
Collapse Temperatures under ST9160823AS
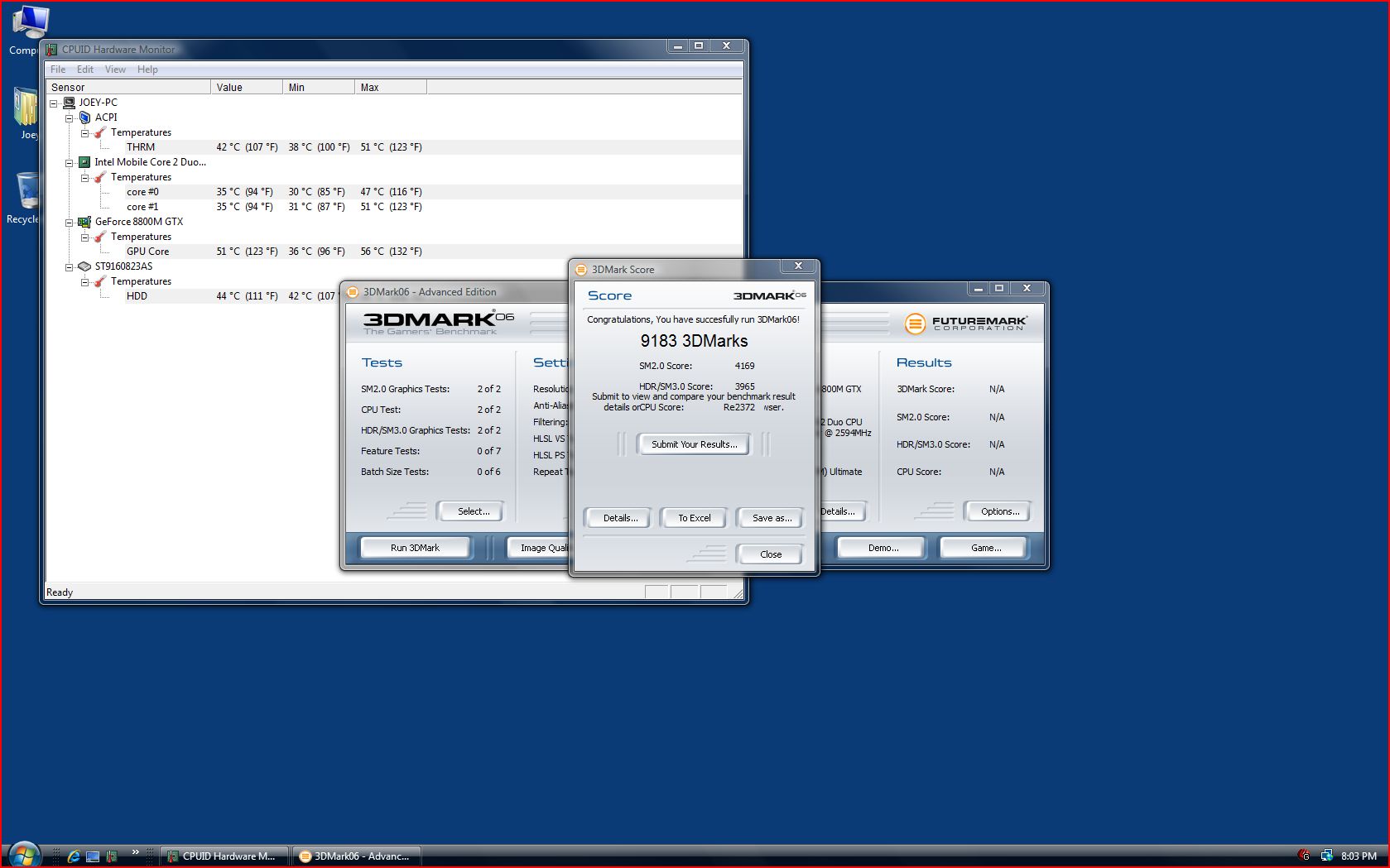pos(84,282)
